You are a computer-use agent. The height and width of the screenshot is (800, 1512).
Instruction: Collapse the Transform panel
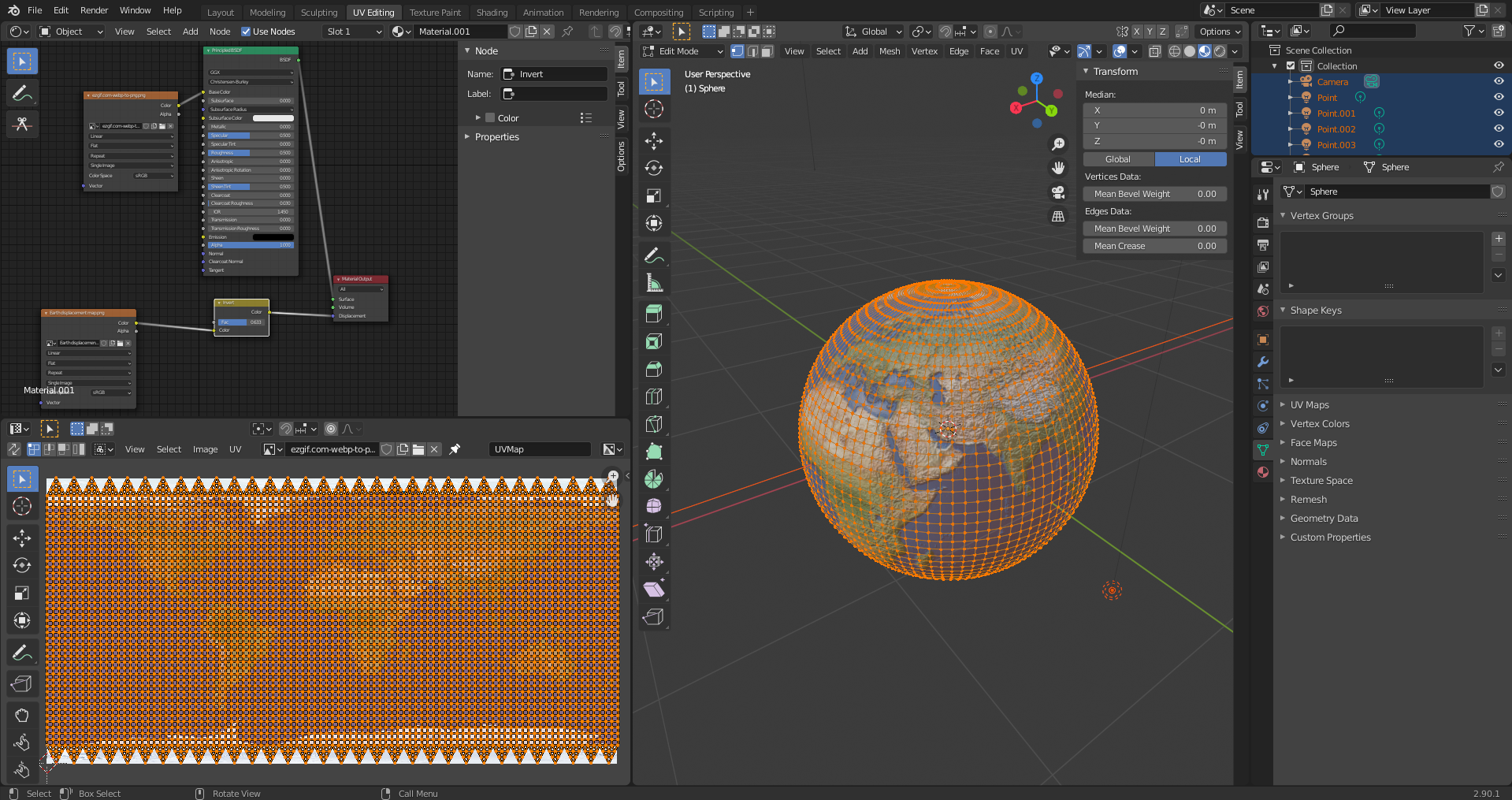coord(1115,72)
